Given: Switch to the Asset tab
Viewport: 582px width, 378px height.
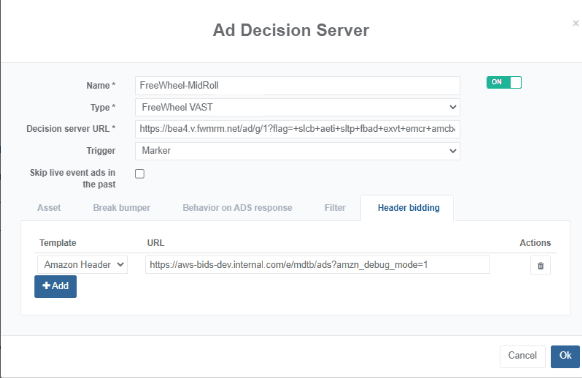Looking at the screenshot, I should [49, 208].
